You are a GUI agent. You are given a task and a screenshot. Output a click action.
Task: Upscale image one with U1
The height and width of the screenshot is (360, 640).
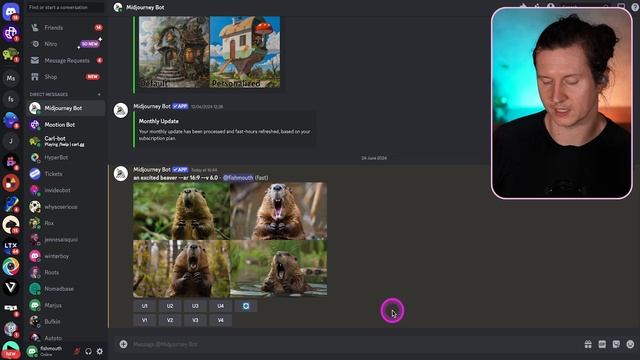[x=144, y=306]
